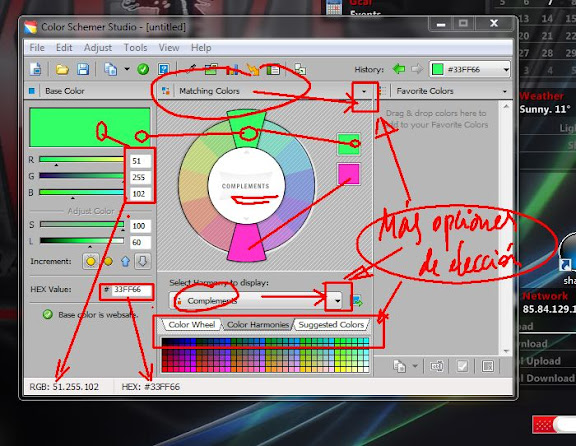Click the S saturation slider

point(82,224)
